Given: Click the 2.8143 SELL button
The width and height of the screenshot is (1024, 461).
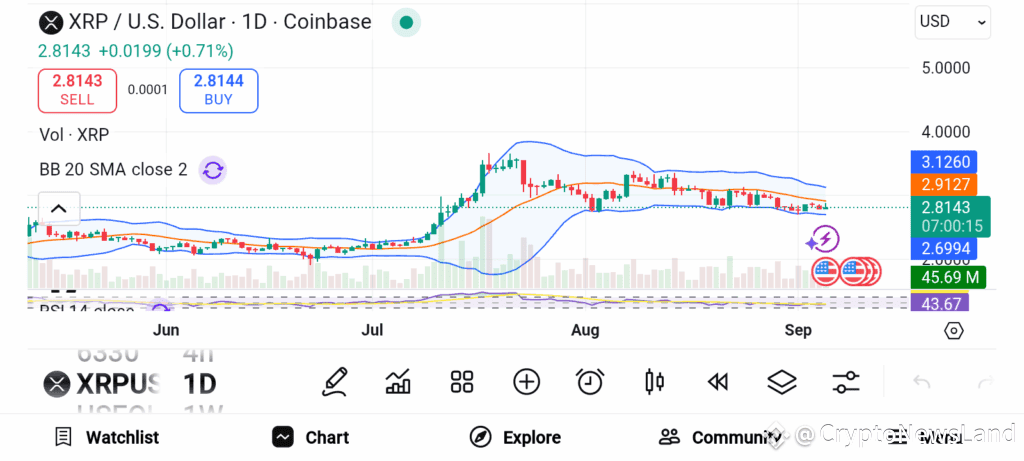Looking at the screenshot, I should pos(78,90).
